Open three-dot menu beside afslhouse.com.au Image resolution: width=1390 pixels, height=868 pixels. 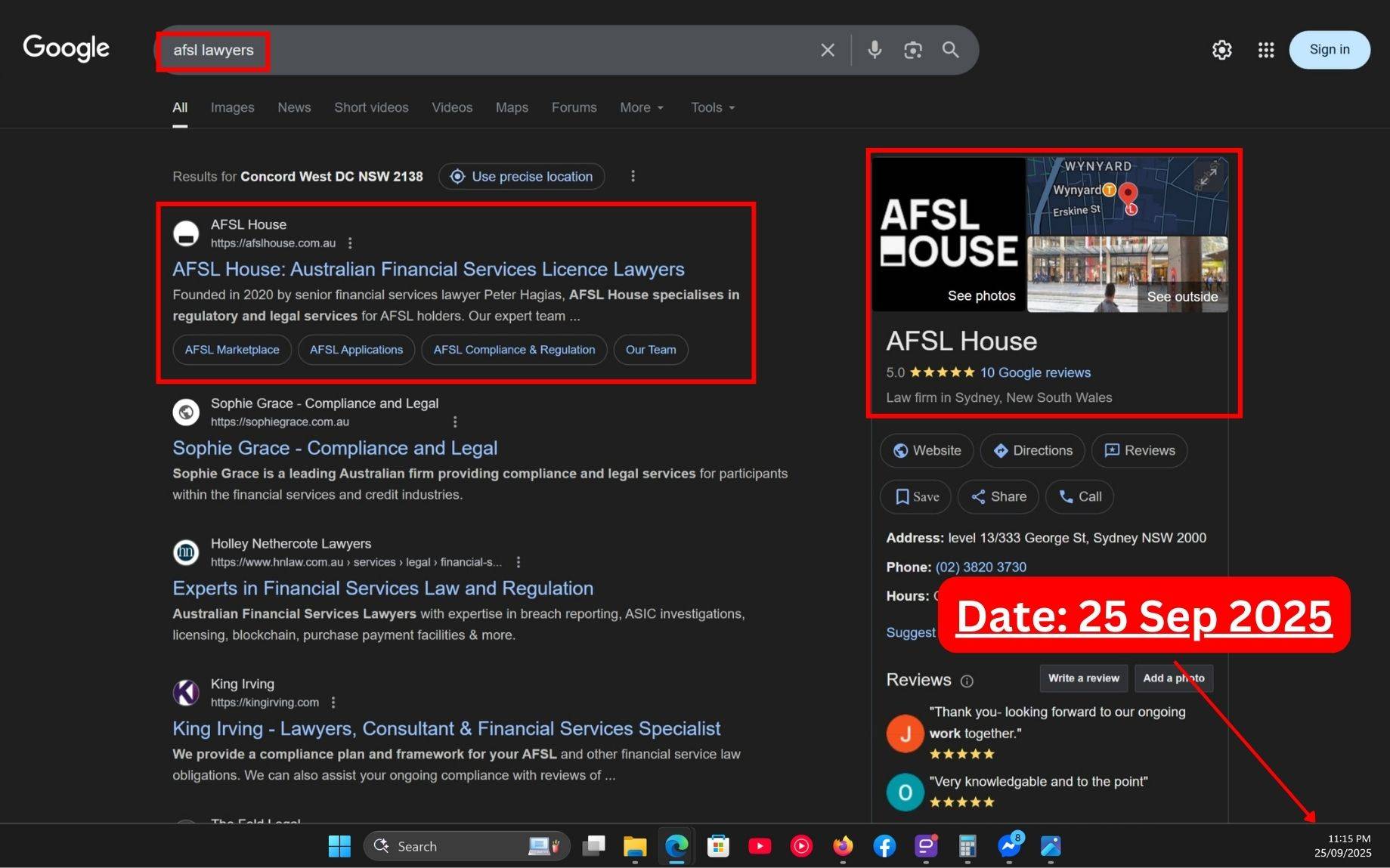point(350,243)
